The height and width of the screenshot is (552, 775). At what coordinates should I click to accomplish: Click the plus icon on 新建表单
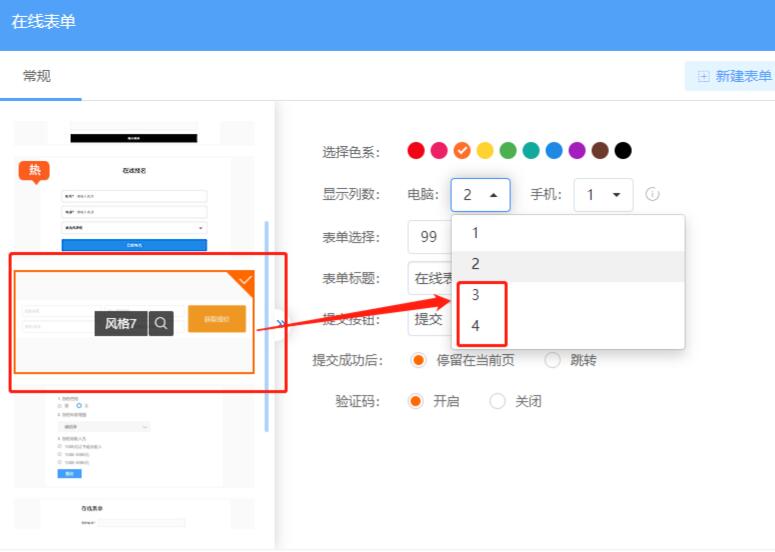(703, 76)
